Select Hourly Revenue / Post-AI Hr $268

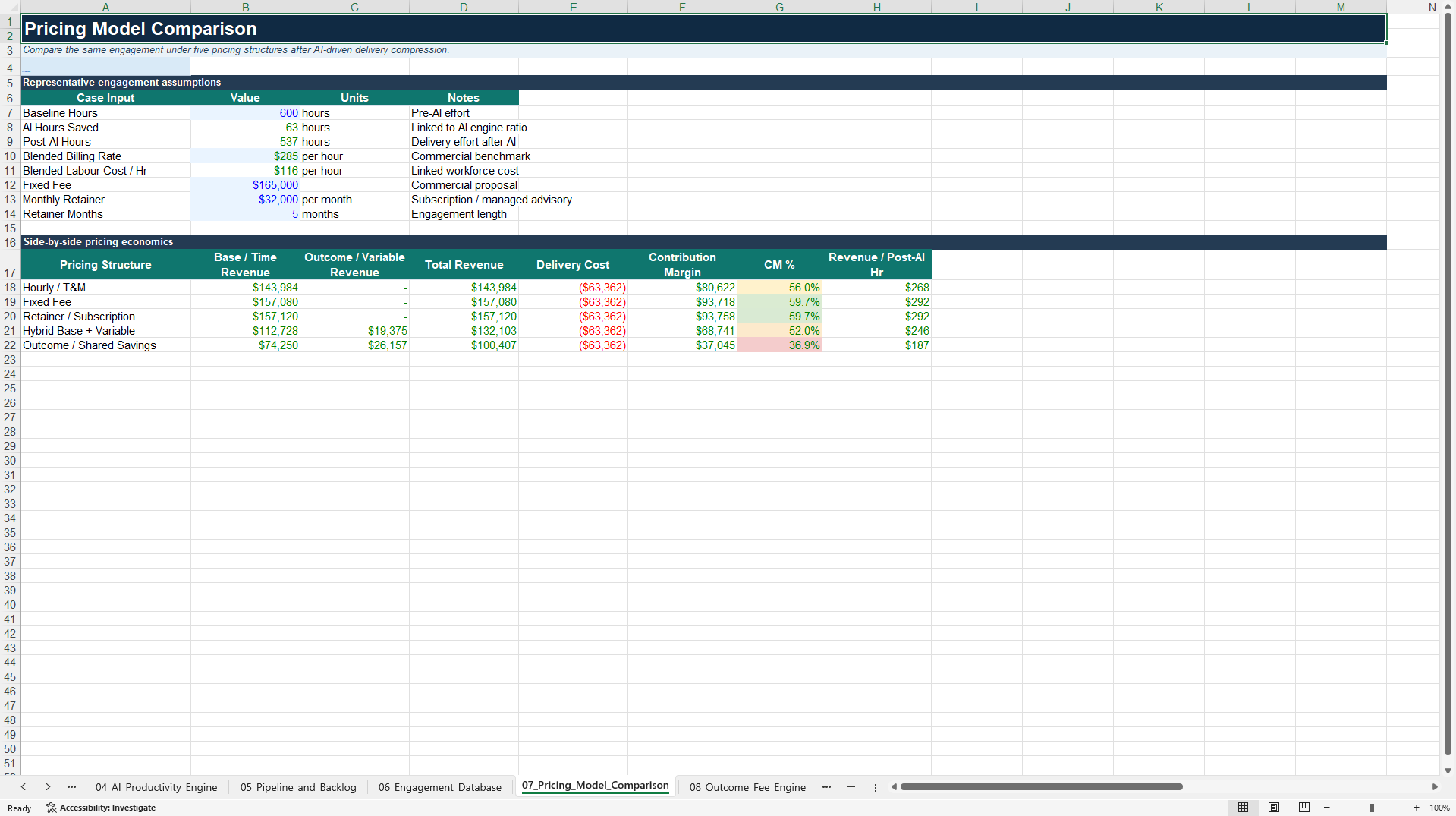(876, 288)
